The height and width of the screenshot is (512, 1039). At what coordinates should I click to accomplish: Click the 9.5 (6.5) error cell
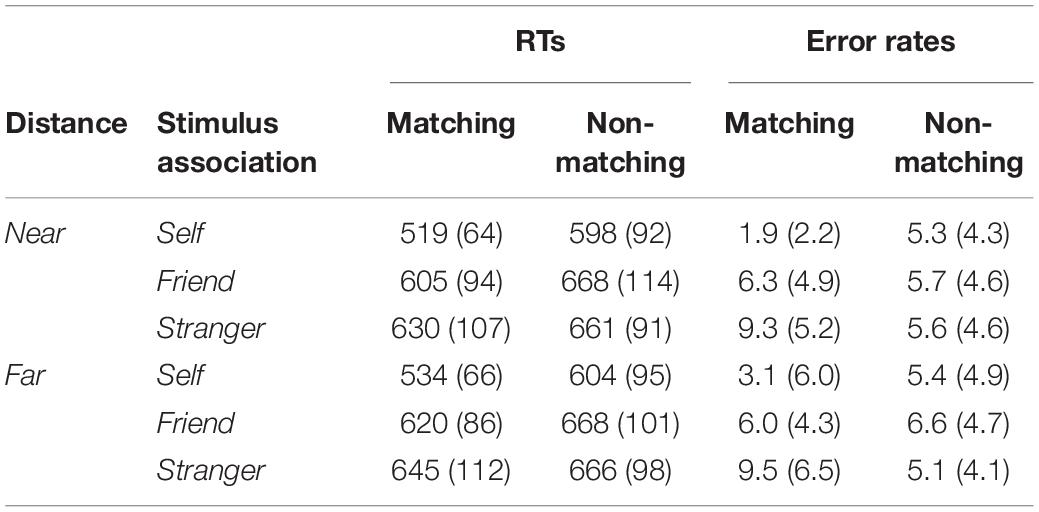(x=790, y=472)
